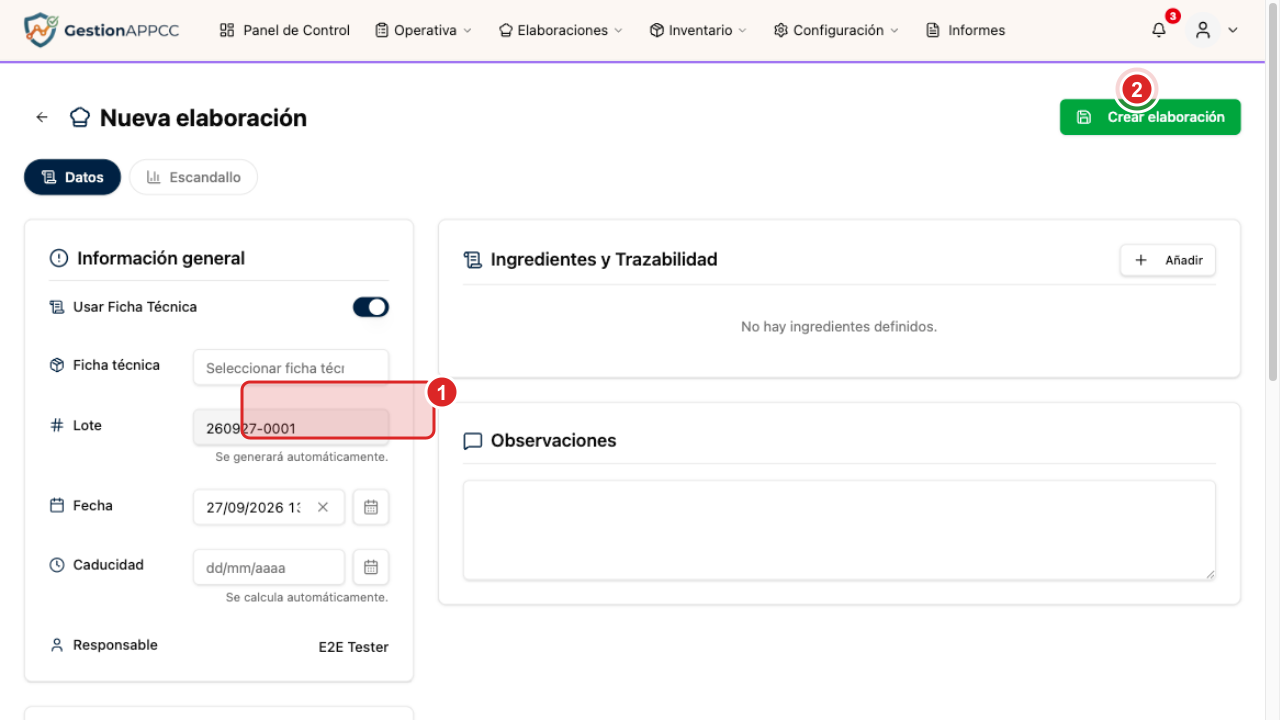Screen dimensions: 1280x720
Task: Open the notifications bell
Action: click(1159, 30)
